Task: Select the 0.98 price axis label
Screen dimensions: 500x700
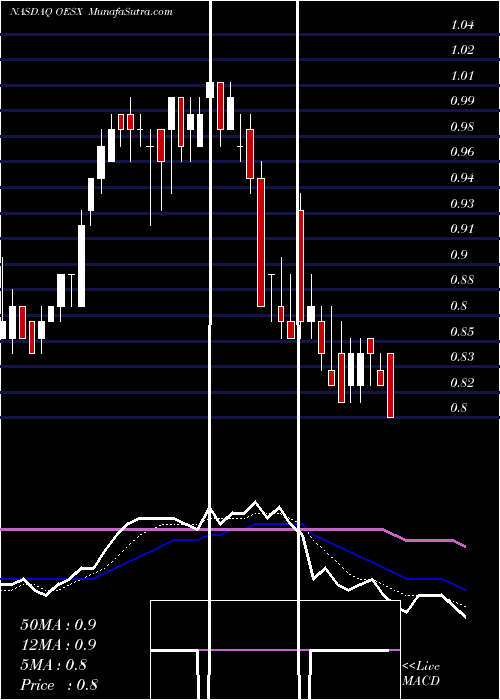Action: tap(462, 127)
